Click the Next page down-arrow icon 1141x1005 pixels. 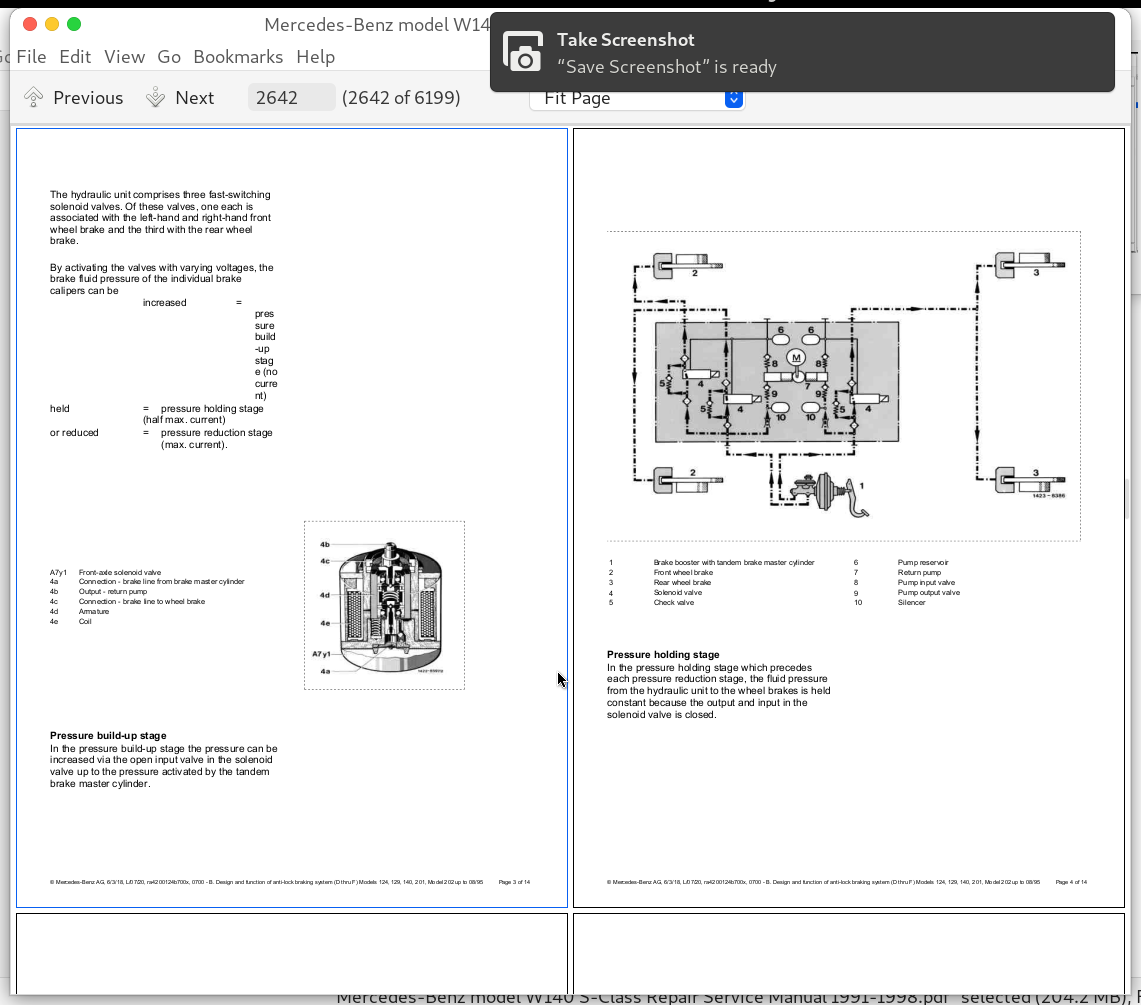tap(156, 97)
